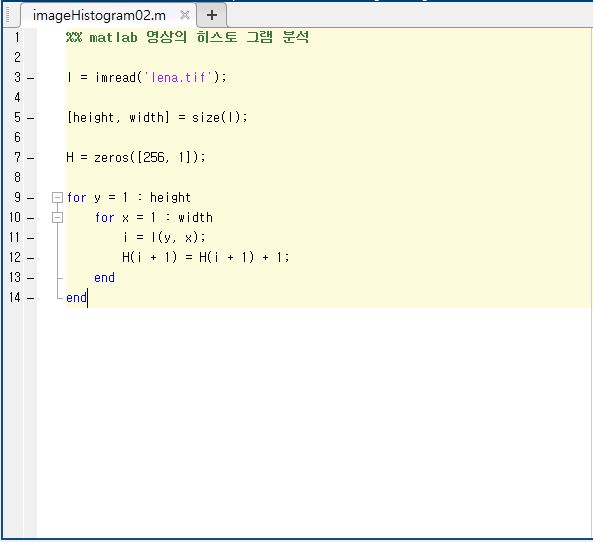Viewport: 593px width, 542px height.
Task: Set breakpoint dash on line 13
Action: click(x=31, y=279)
